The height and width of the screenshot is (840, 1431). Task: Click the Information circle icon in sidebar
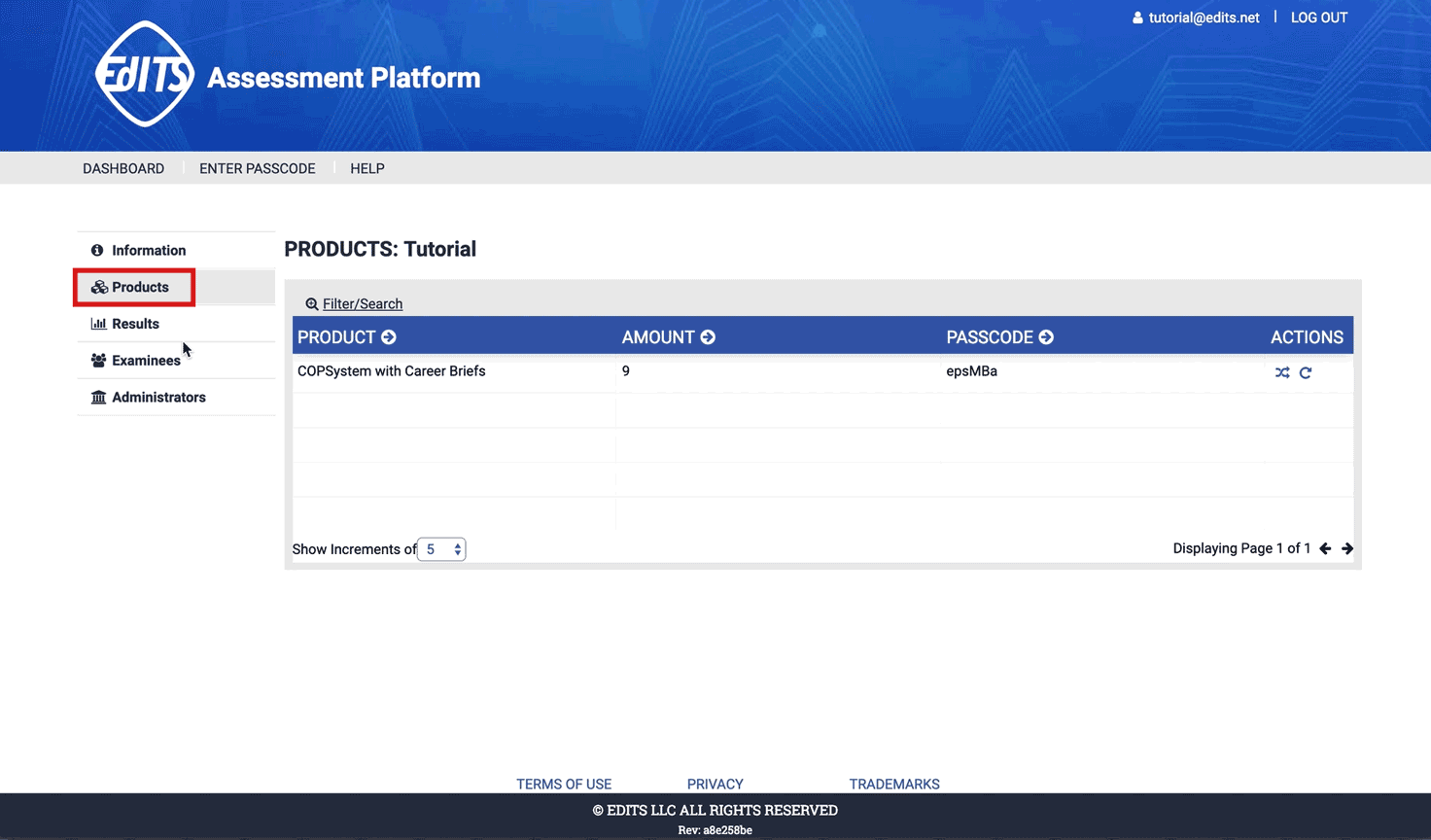click(x=97, y=250)
